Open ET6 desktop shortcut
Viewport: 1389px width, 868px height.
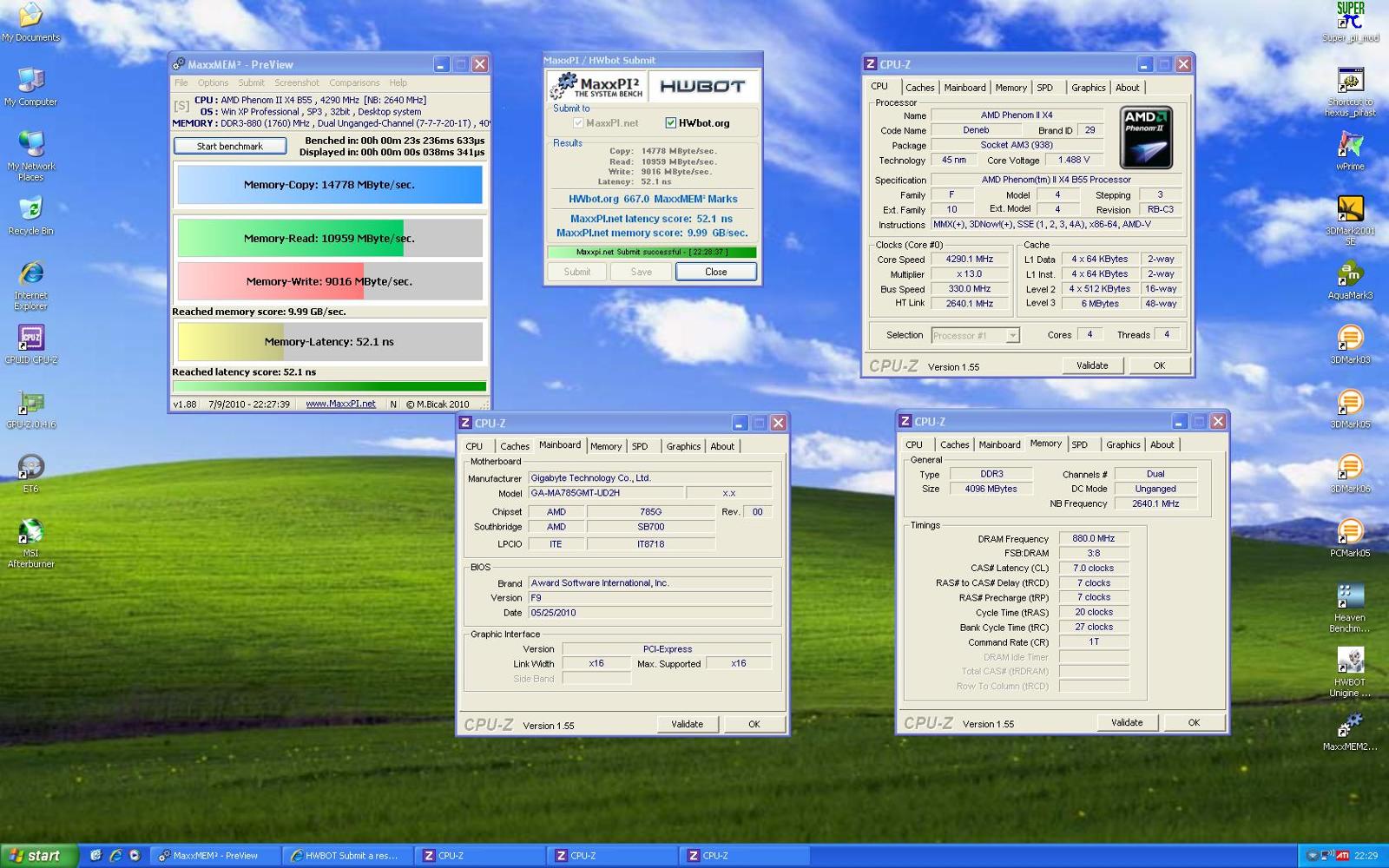coord(30,473)
